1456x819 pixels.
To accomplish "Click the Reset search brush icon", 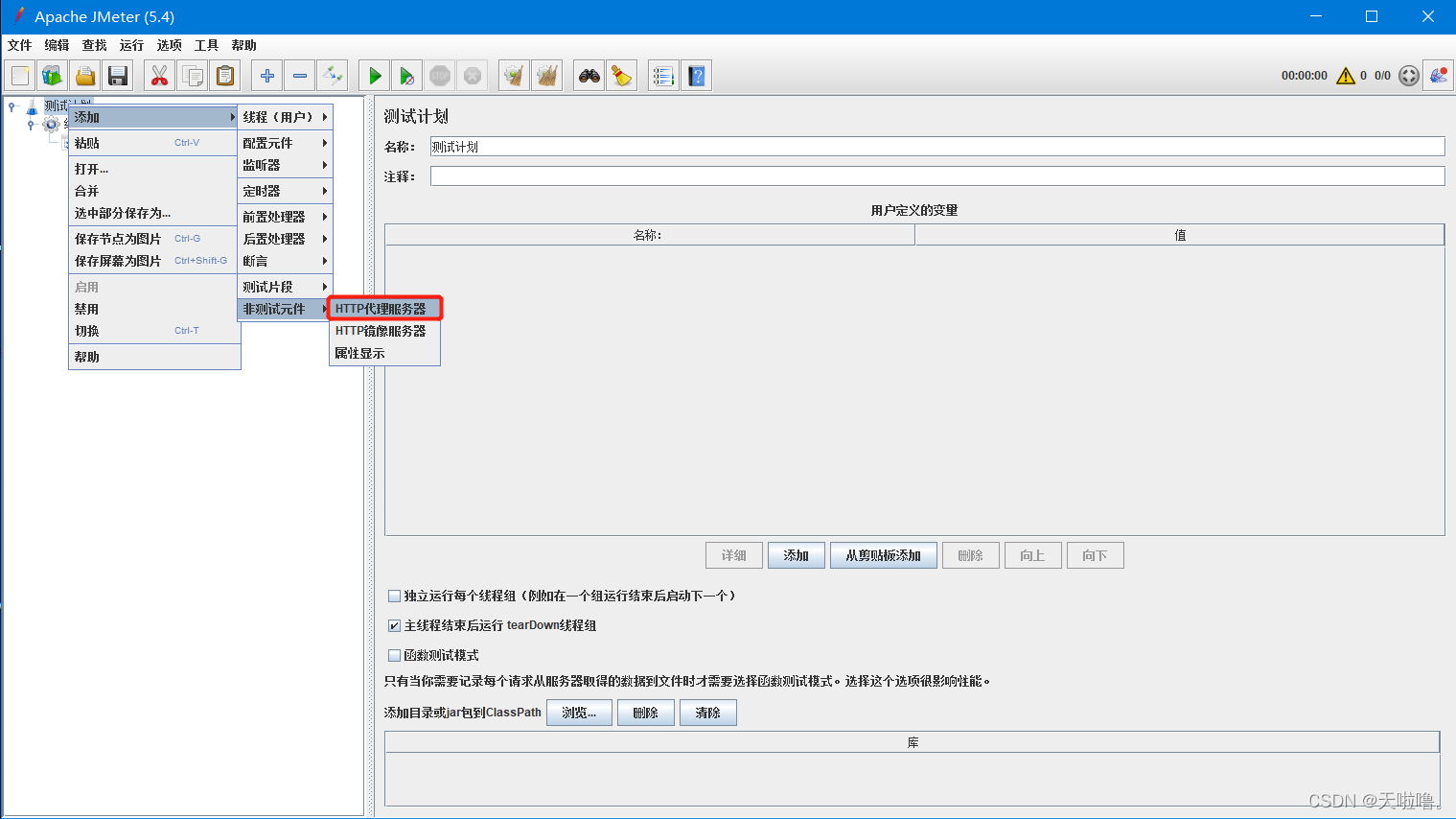I will pos(622,76).
